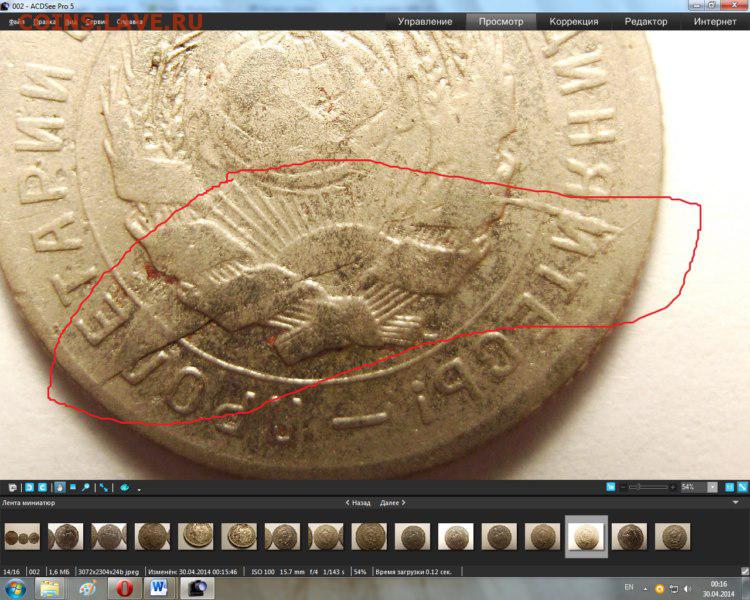Click the orange tray icon

tap(659, 589)
